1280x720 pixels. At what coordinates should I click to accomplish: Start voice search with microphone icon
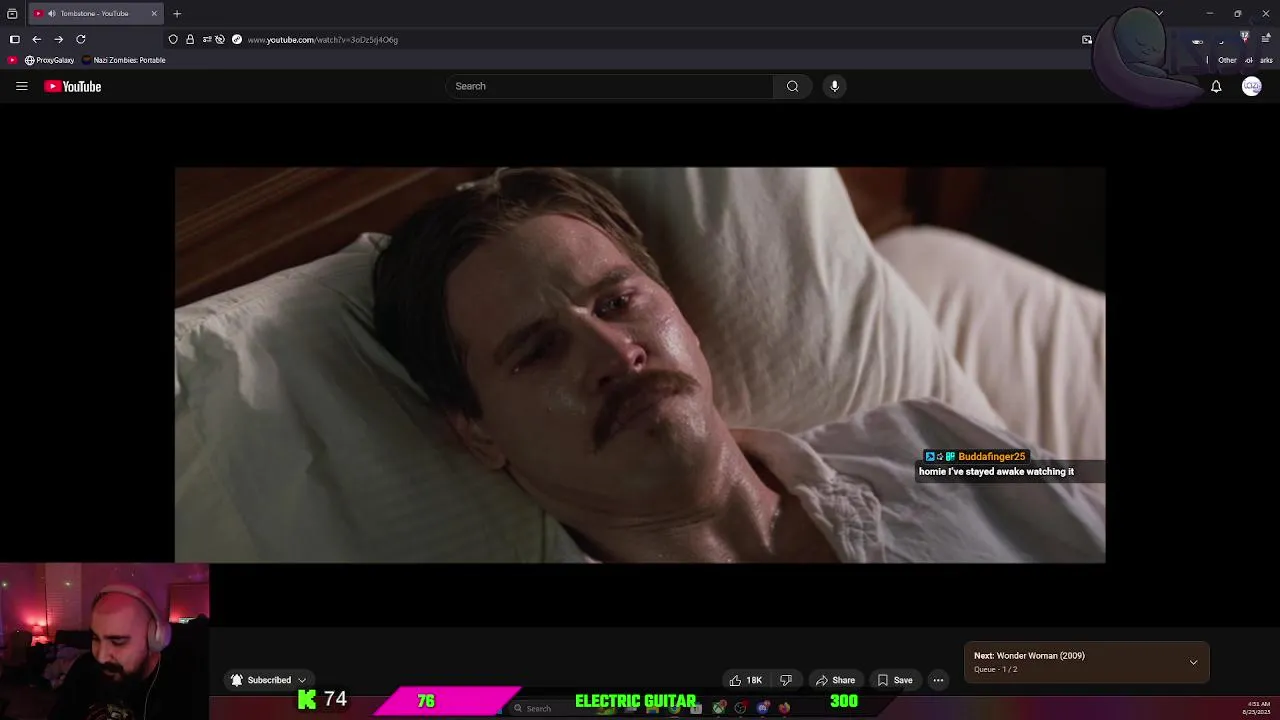[x=835, y=86]
